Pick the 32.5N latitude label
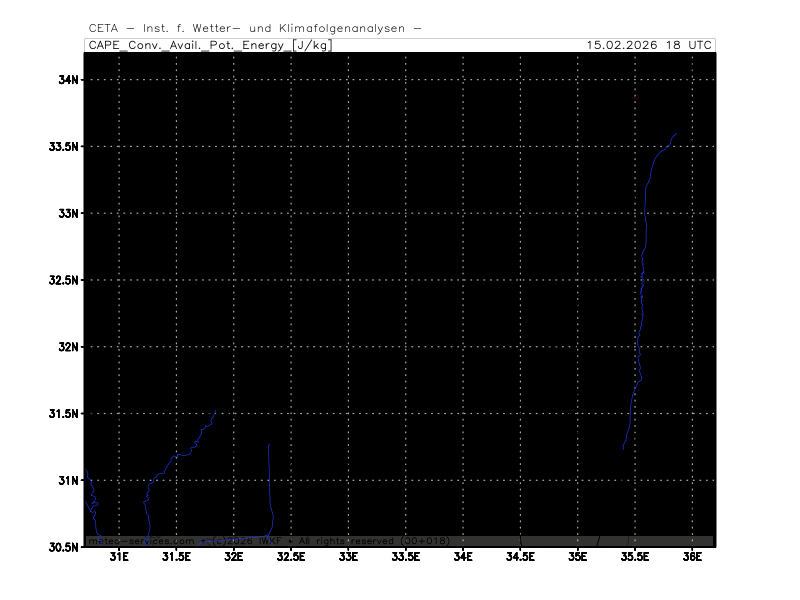The width and height of the screenshot is (800, 600). pos(62,280)
